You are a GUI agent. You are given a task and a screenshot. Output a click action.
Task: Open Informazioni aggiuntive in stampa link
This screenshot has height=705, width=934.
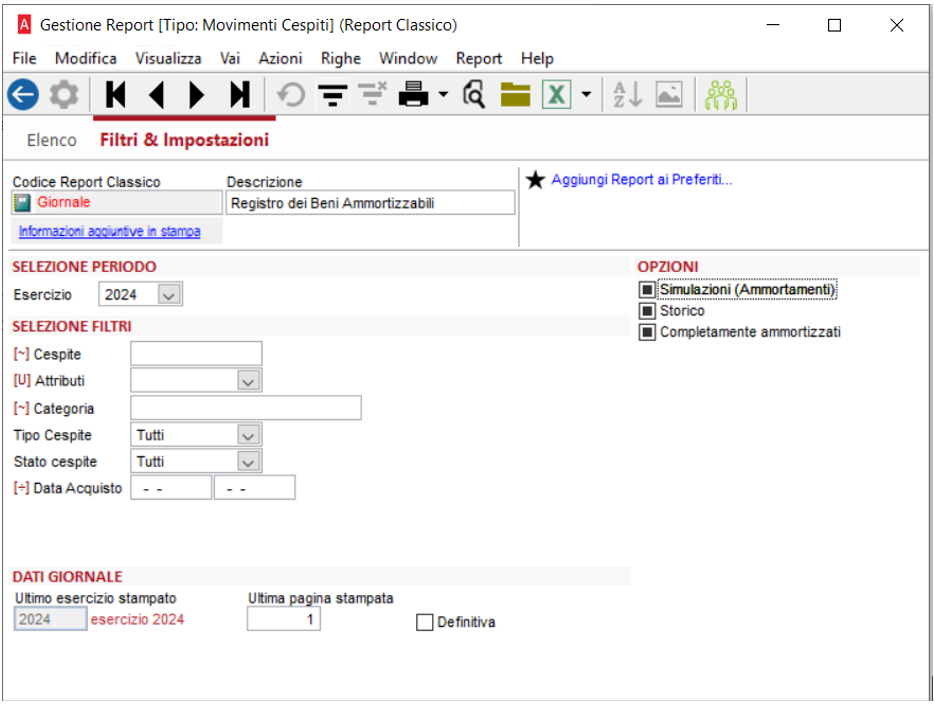[110, 231]
